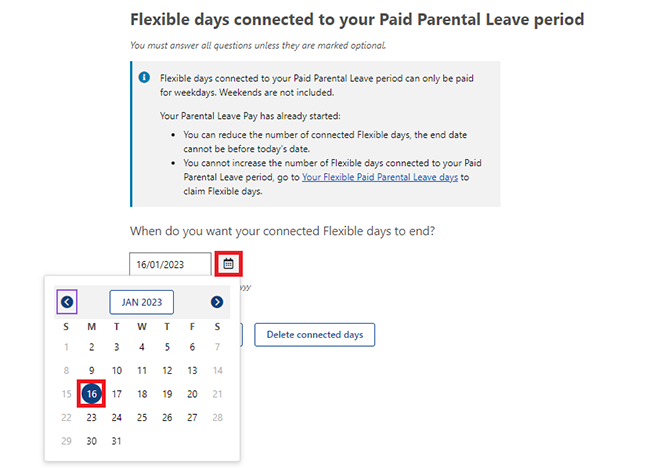650x468 pixels.
Task: Select January 6 in the calendar
Action: coord(192,347)
